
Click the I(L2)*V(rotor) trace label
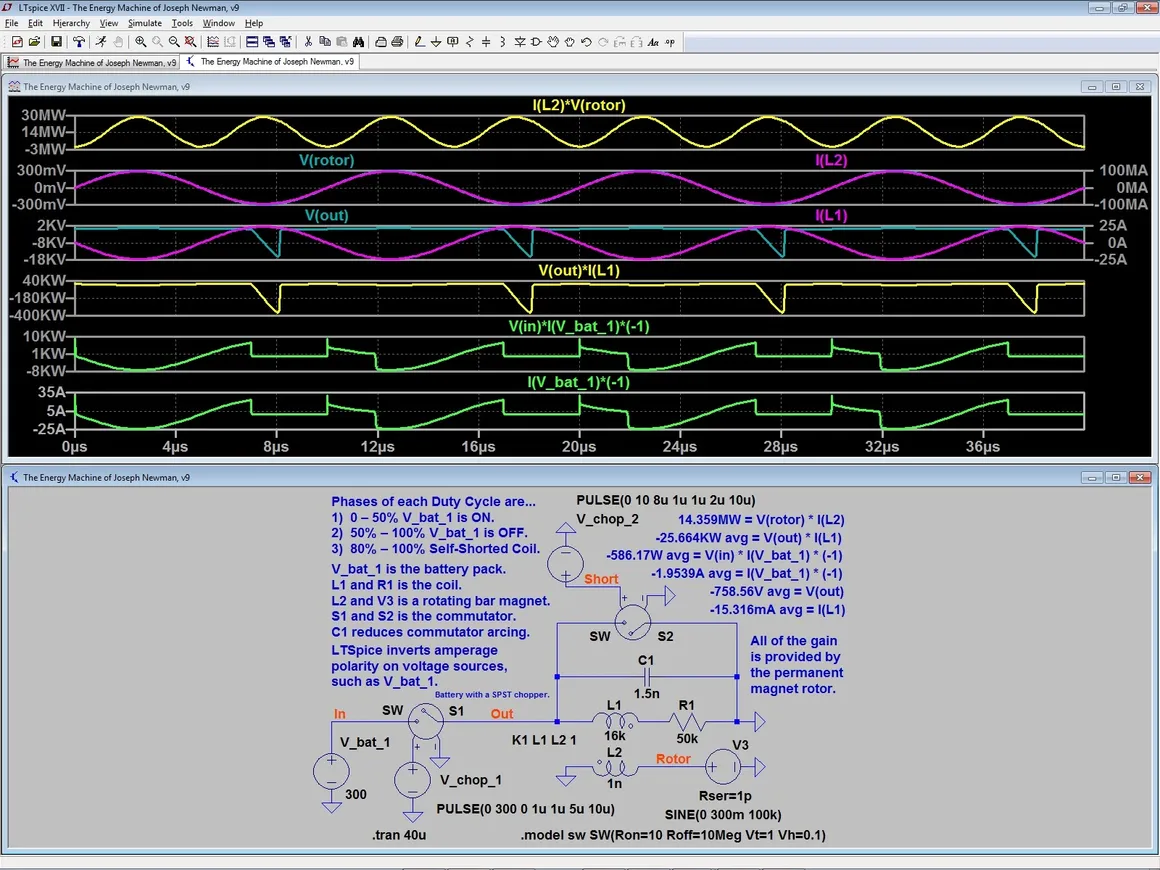coord(580,105)
